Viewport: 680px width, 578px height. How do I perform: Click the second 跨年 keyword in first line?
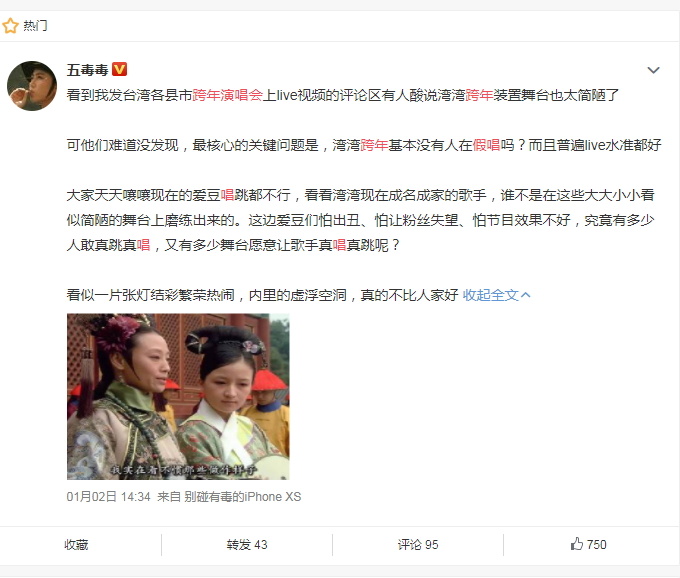click(479, 95)
